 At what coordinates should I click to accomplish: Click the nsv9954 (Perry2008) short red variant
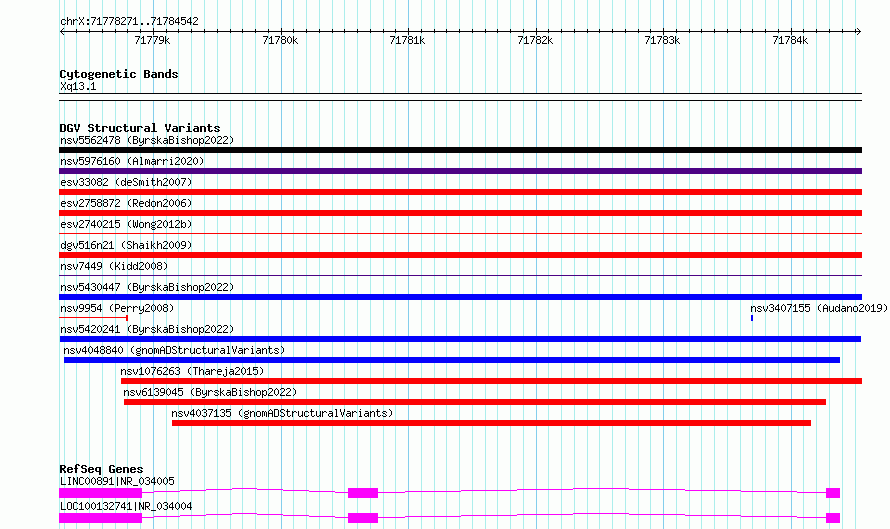(x=94, y=318)
